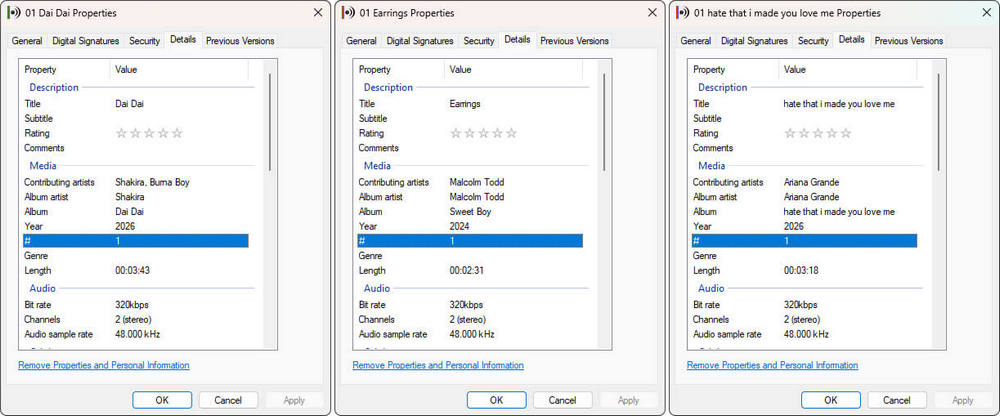1000x416 pixels.
Task: Click audio icon in hate that i made you love me title bar
Action: pyautogui.click(x=683, y=13)
